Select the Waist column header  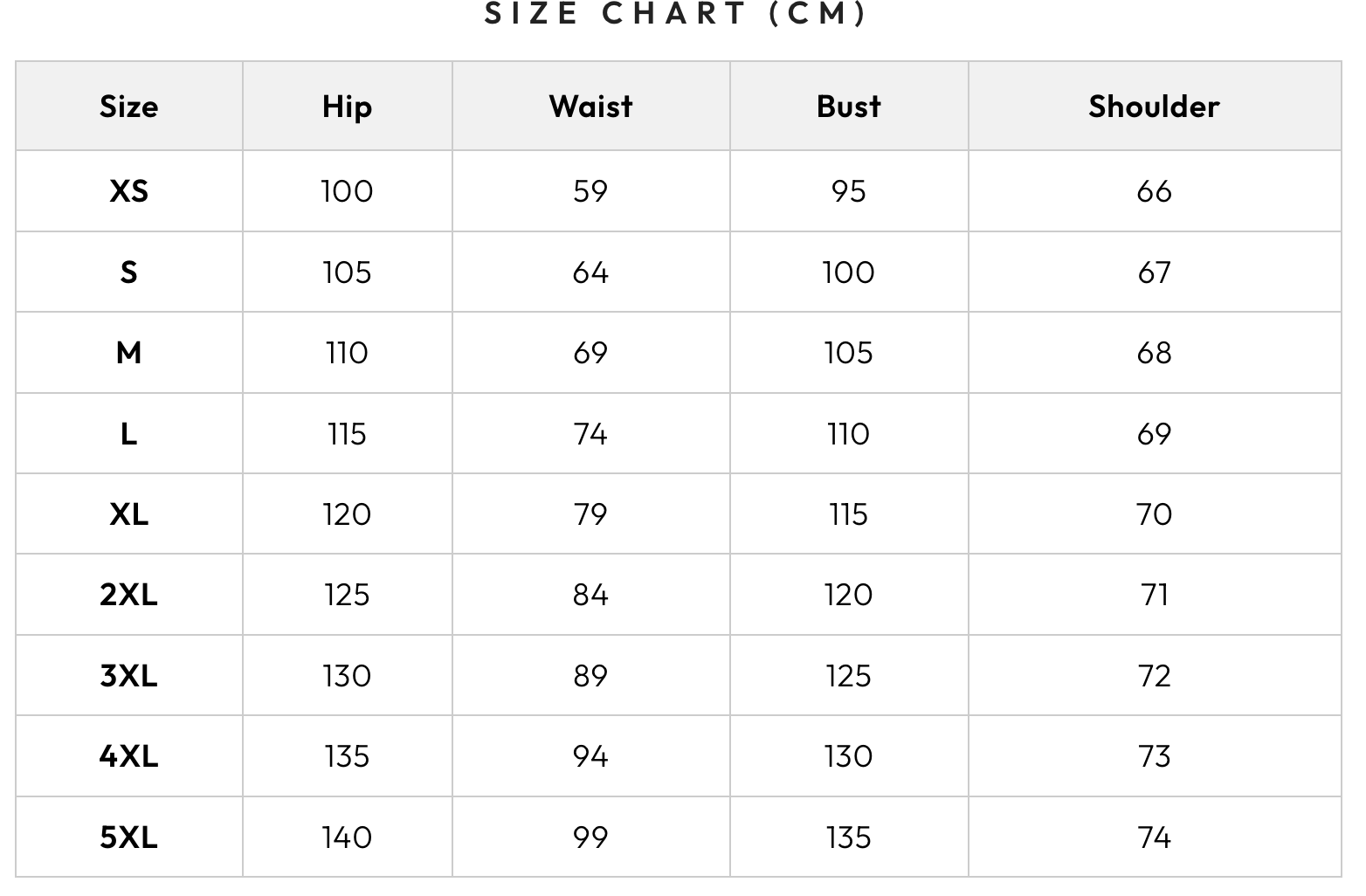[x=590, y=107]
